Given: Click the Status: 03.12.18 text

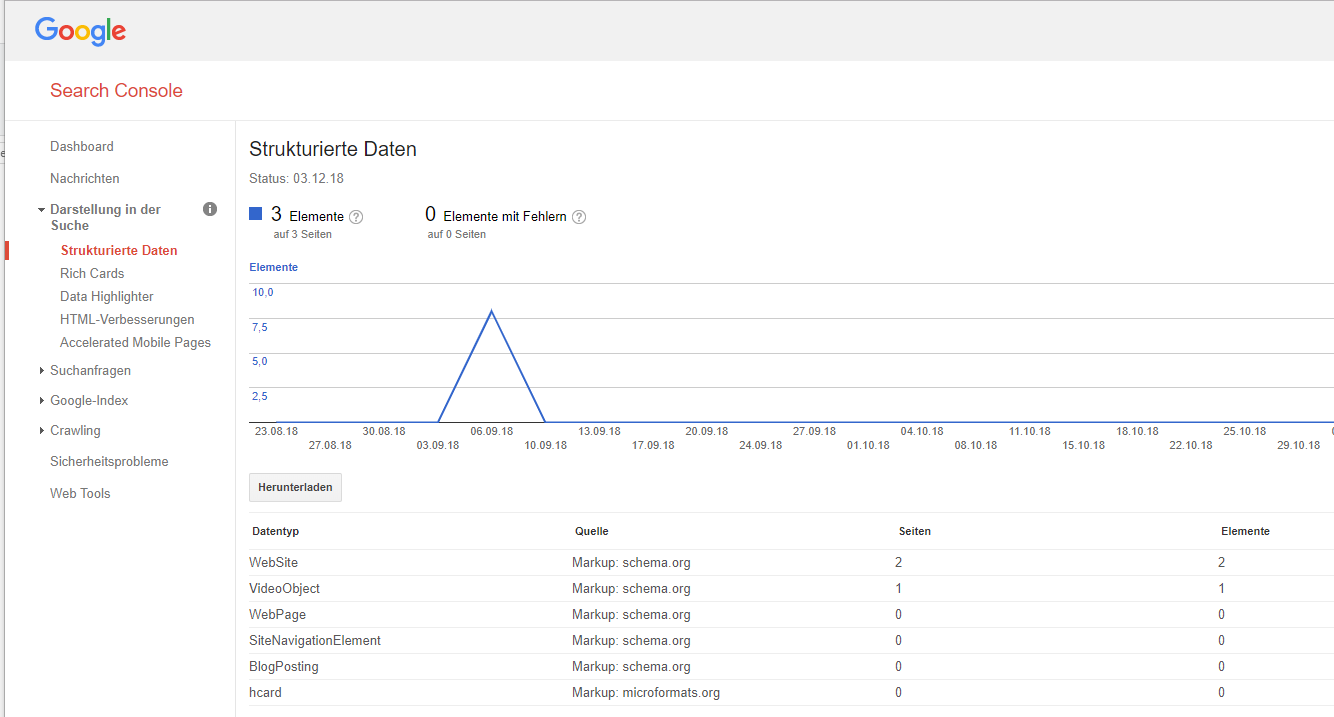Looking at the screenshot, I should 296,178.
